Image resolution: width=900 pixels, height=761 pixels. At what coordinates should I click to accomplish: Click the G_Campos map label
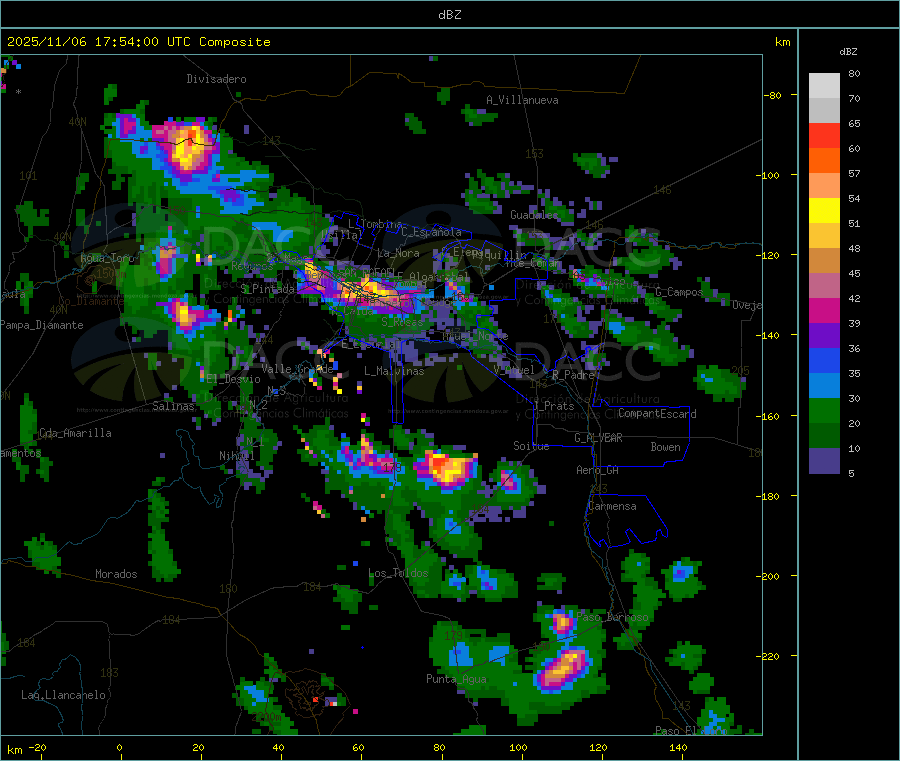click(679, 292)
